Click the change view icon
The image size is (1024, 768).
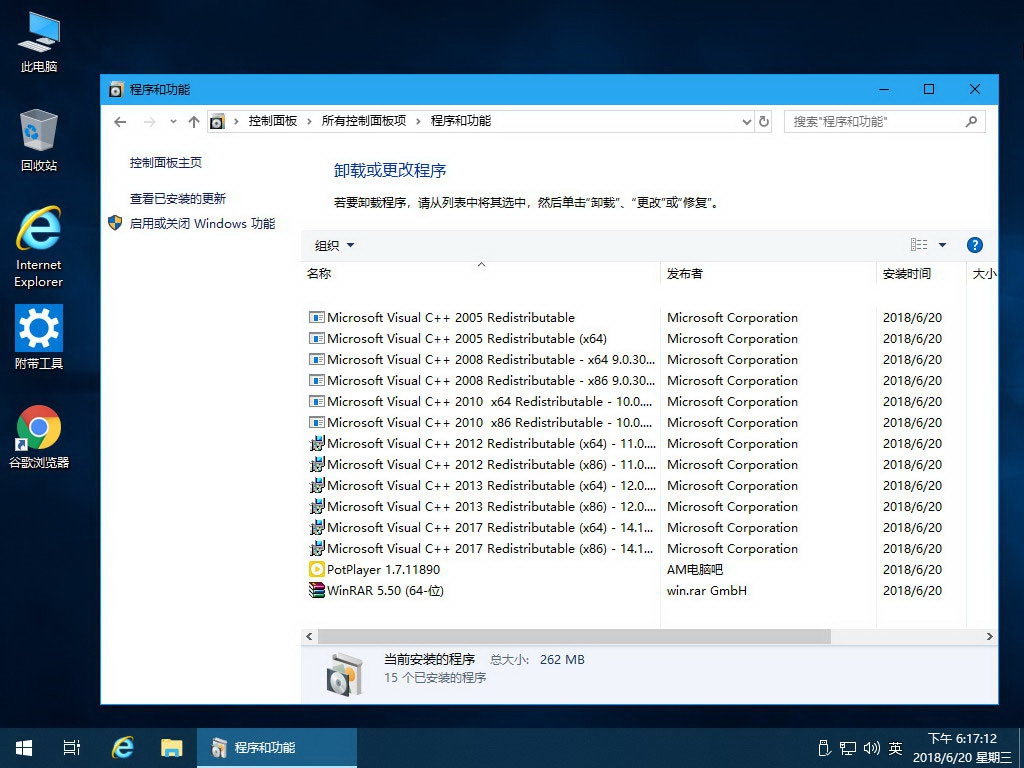pyautogui.click(x=919, y=245)
